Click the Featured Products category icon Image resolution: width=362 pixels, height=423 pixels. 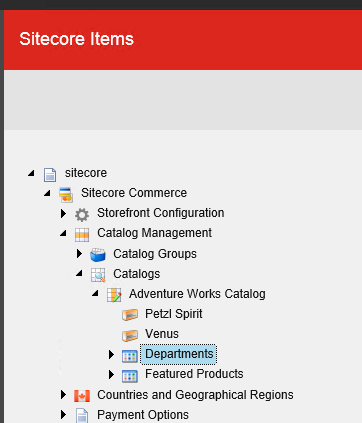click(130, 376)
